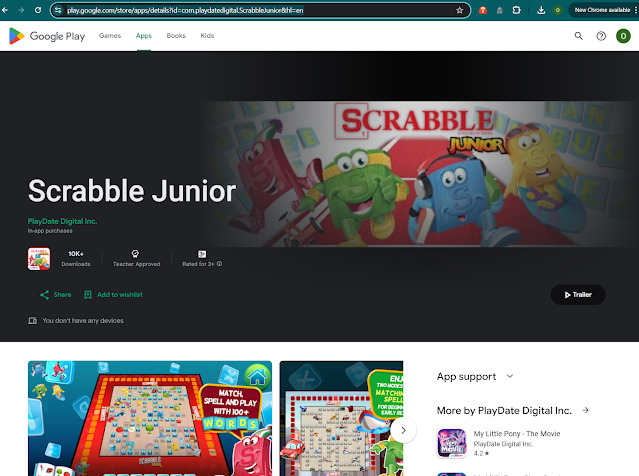Play the Trailer

point(578,295)
